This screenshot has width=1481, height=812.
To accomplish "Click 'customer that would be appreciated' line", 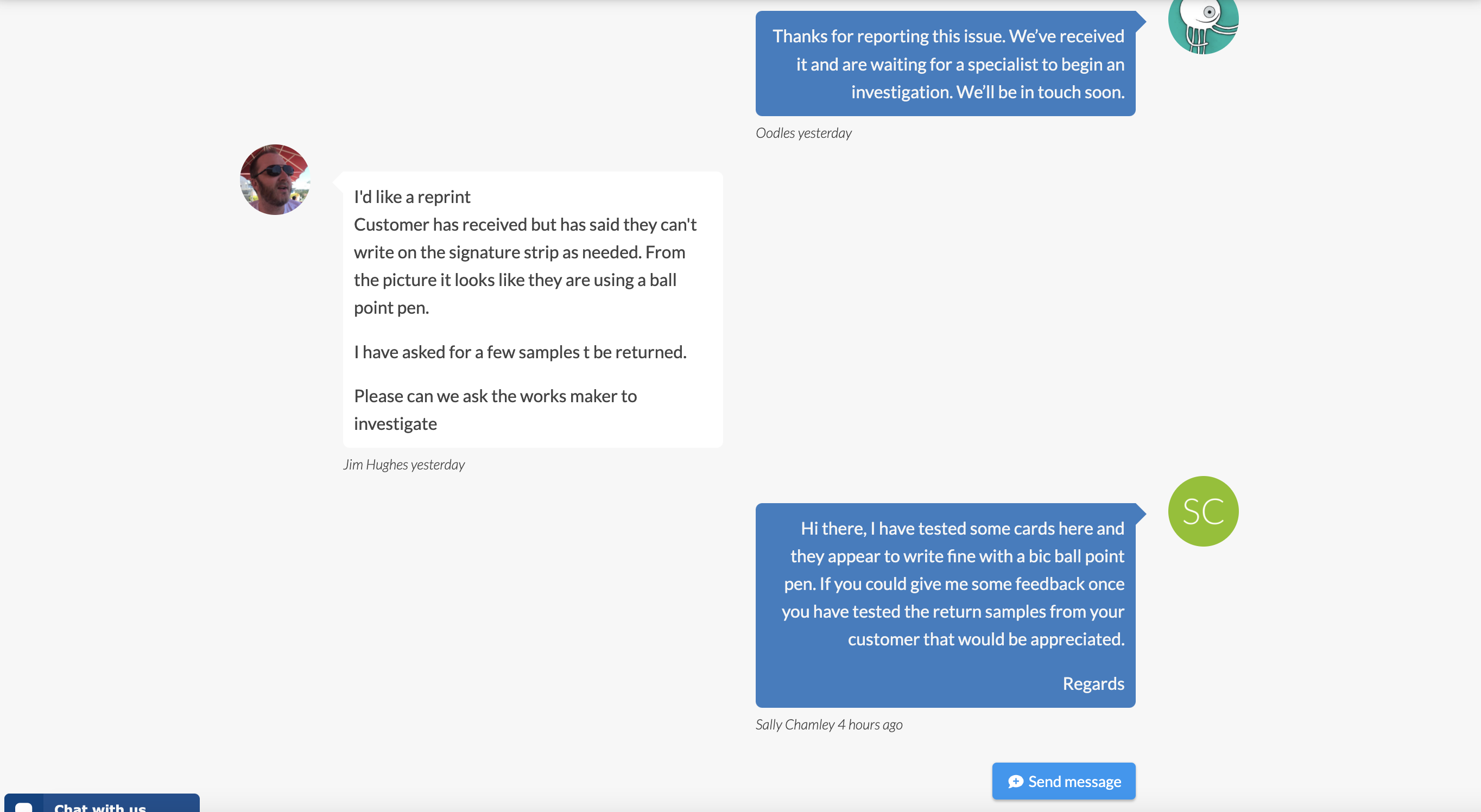I will 985,639.
